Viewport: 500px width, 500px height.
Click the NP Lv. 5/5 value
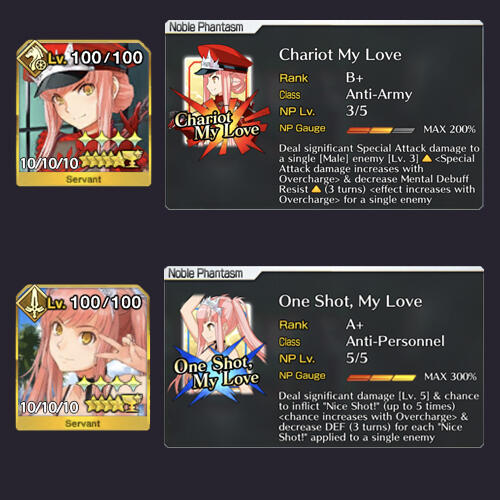356,358
